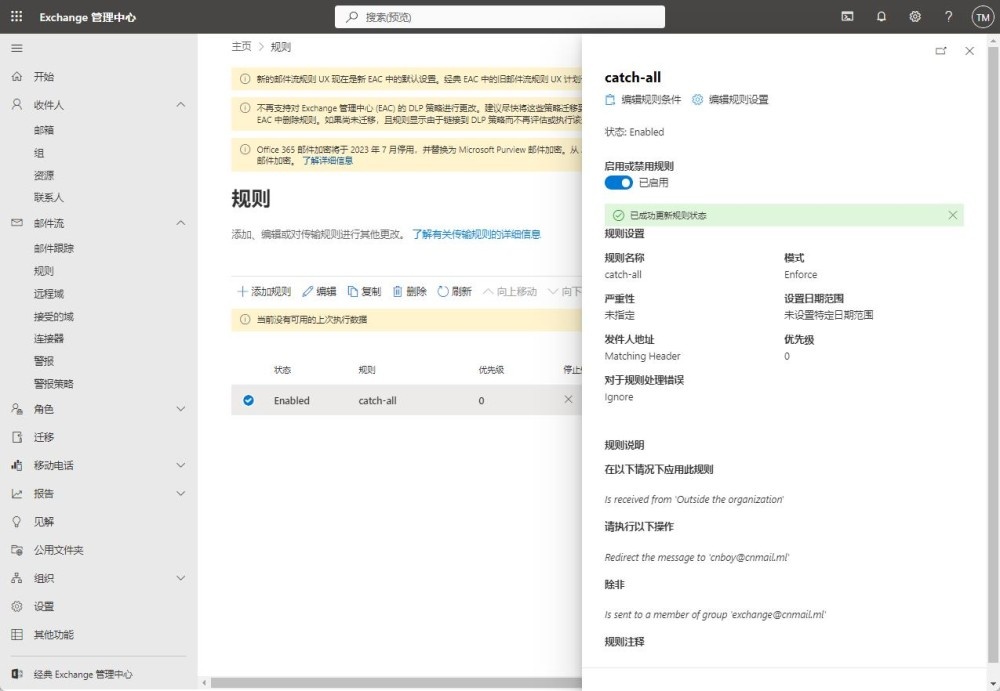
Task: Open the Cloud Shell terminal icon
Action: (x=847, y=17)
